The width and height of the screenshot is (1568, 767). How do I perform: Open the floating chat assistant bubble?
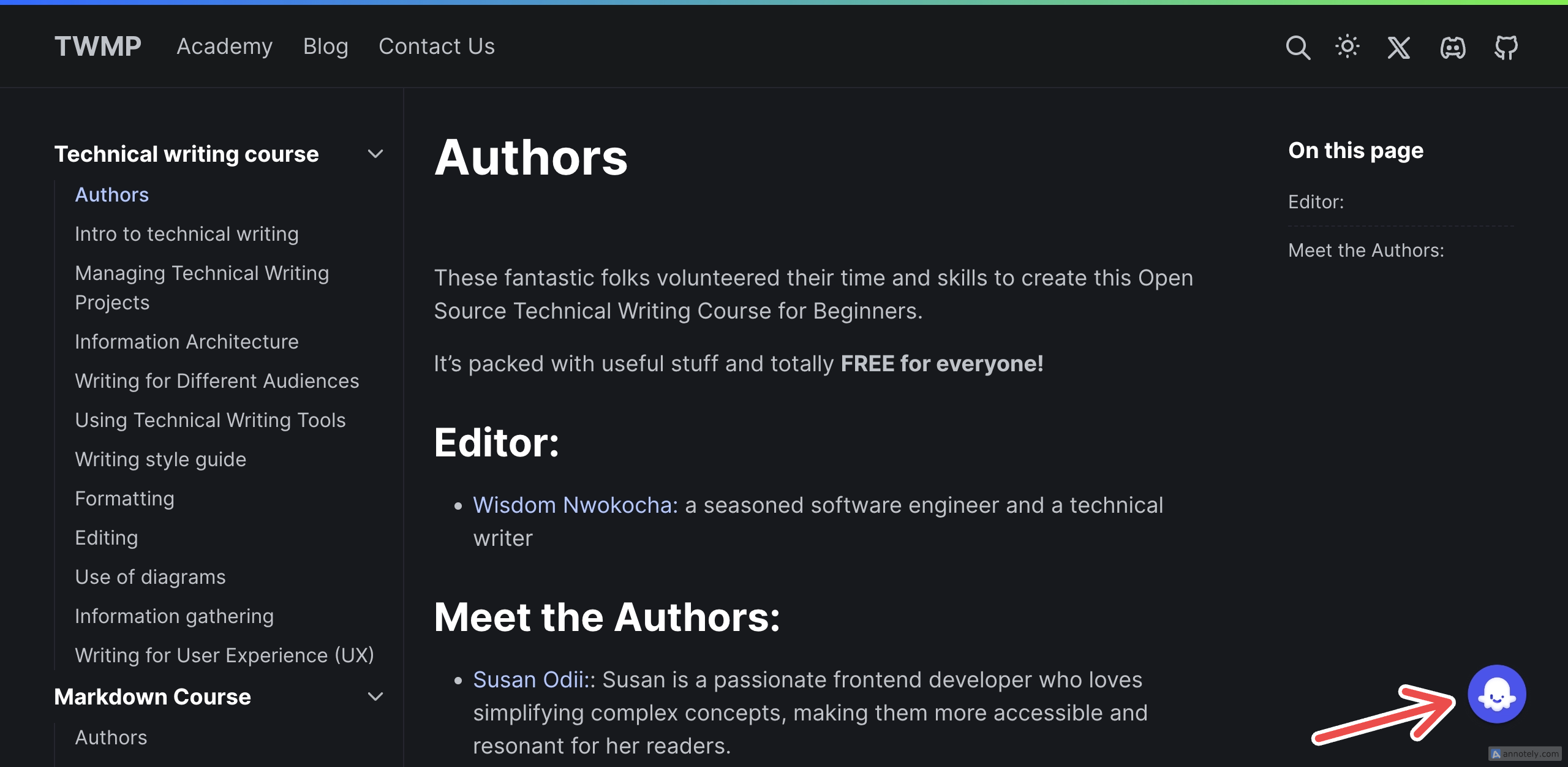[x=1496, y=694]
